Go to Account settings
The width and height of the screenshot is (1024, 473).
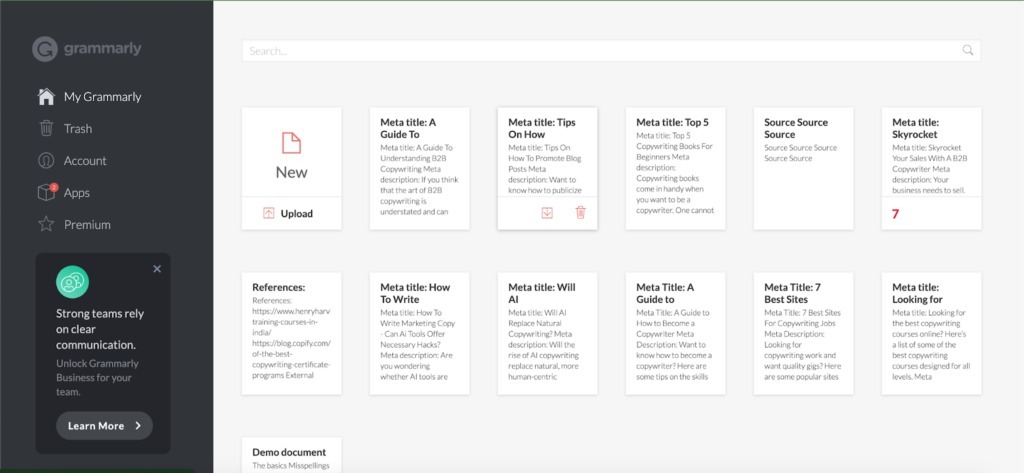(x=85, y=161)
